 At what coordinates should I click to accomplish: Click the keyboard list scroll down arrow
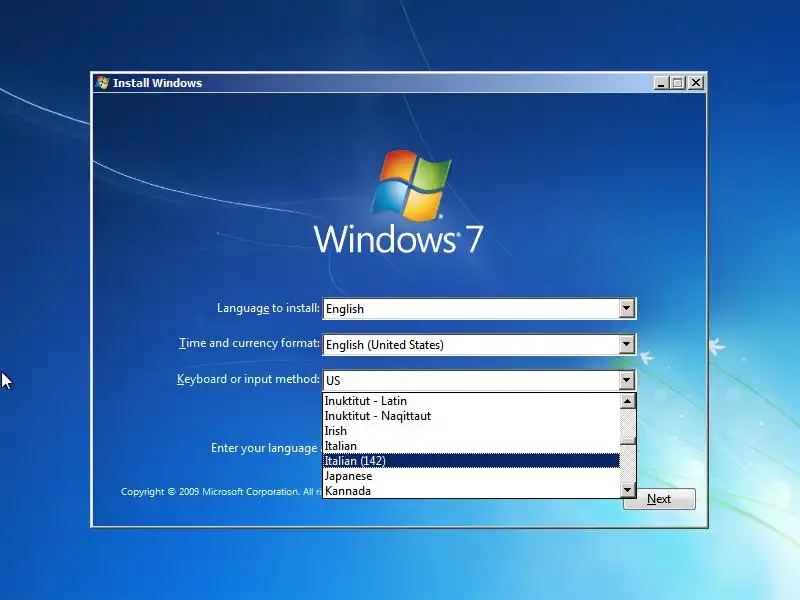[628, 490]
